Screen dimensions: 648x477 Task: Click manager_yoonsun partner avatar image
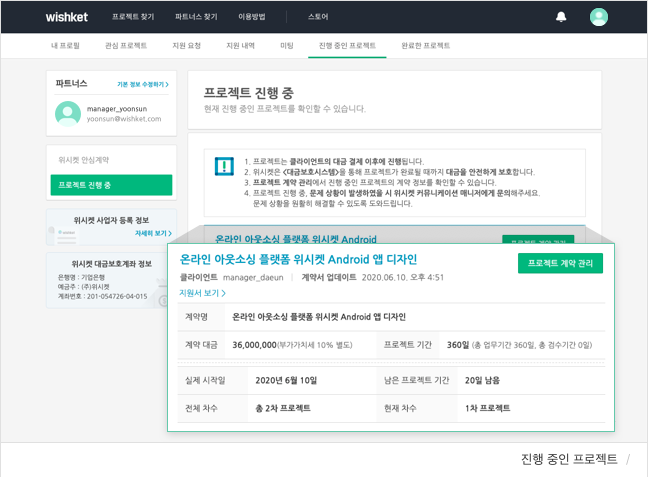pyautogui.click(x=67, y=114)
